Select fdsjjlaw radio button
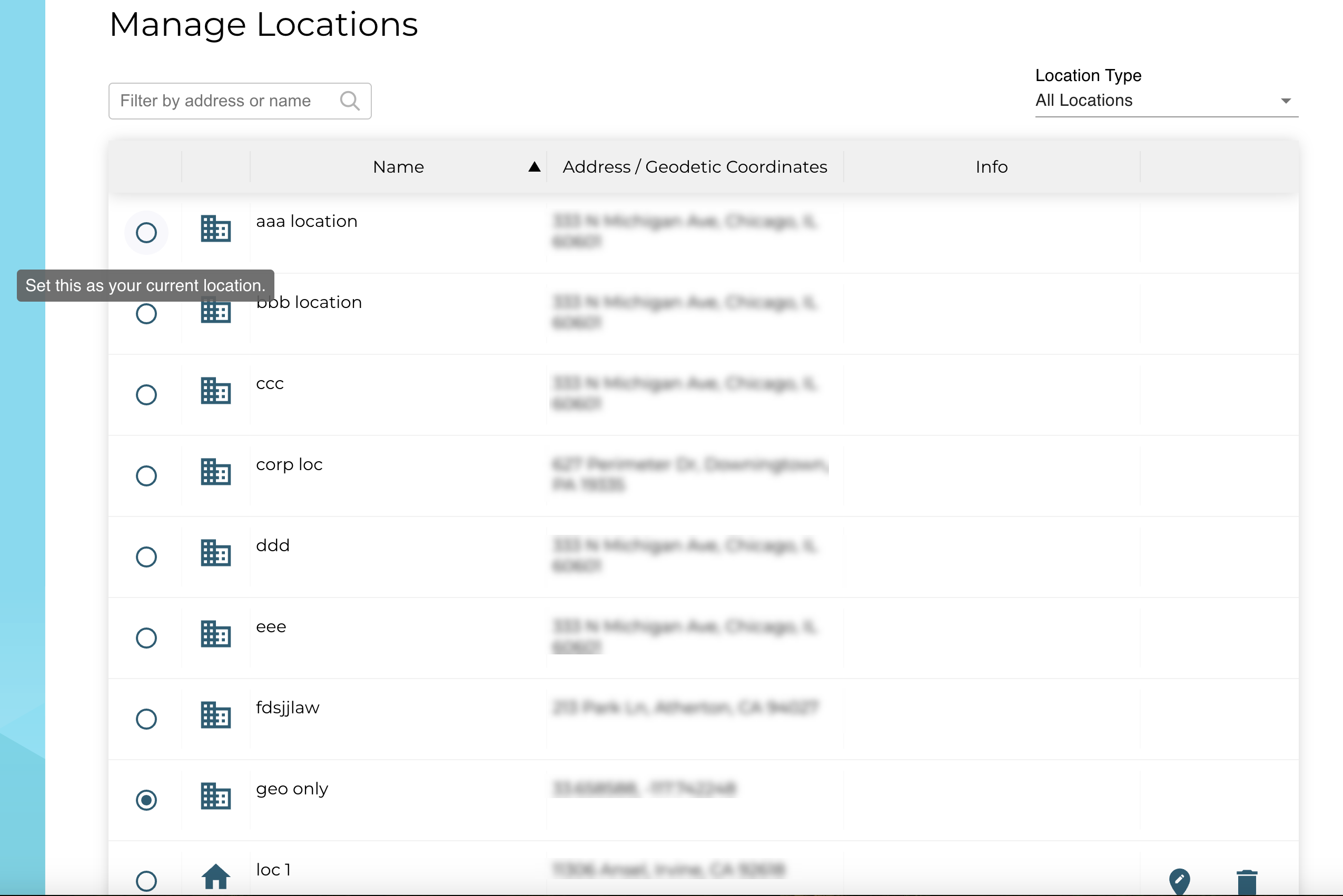Screen dimensions: 1343x896 (x=146, y=719)
